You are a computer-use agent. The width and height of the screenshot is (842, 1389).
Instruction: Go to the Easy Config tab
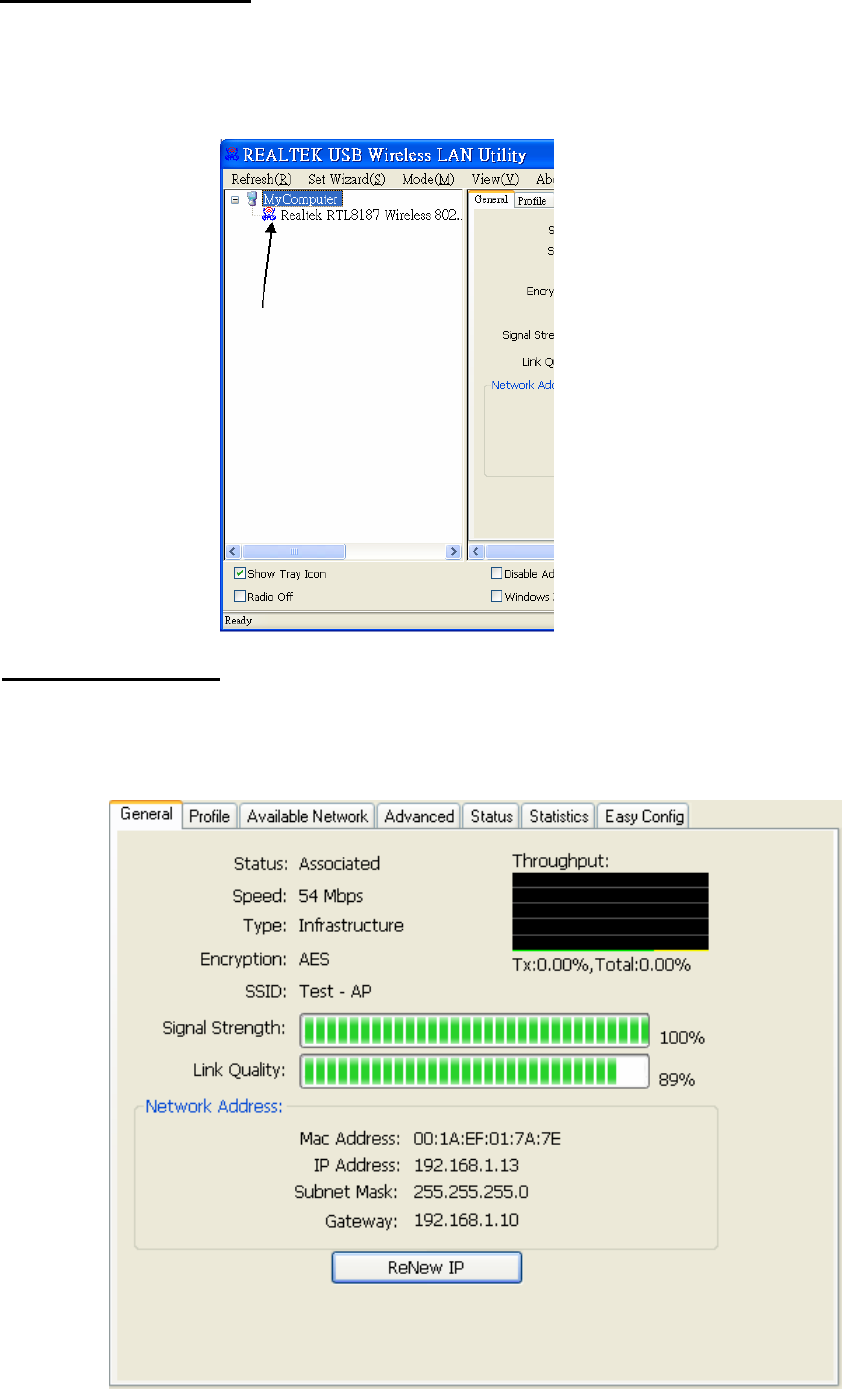point(644,816)
